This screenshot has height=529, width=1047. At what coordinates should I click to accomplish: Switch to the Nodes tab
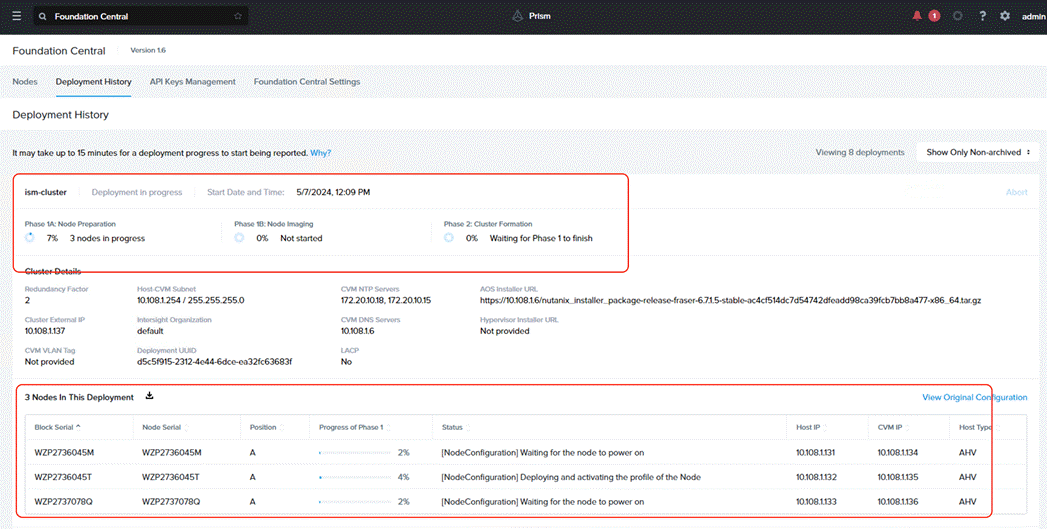[25, 81]
